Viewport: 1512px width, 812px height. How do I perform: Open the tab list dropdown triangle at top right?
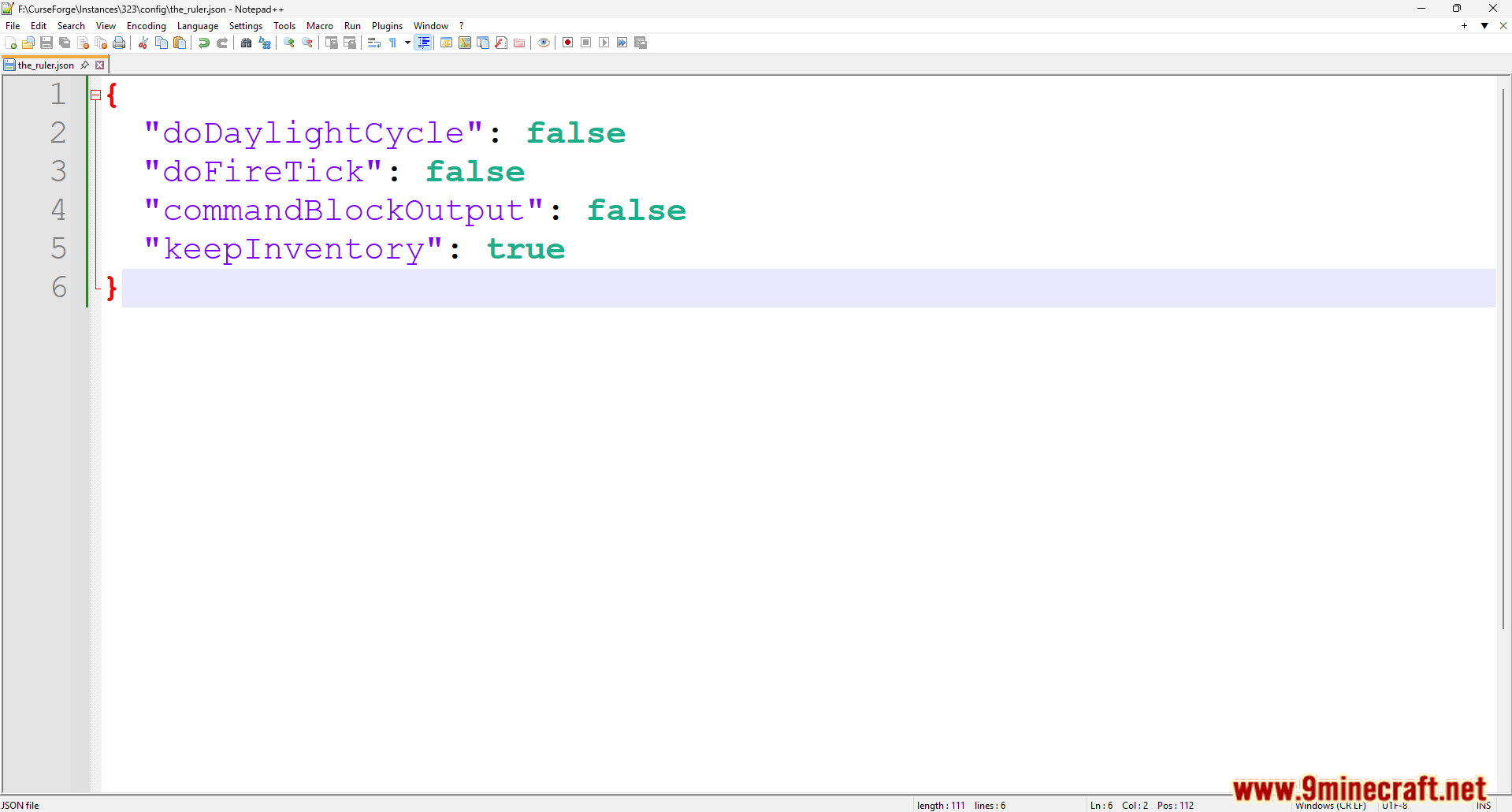click(x=1484, y=26)
